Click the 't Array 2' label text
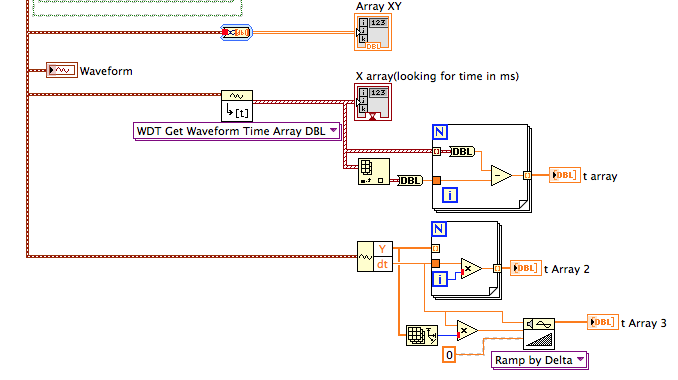The width and height of the screenshot is (678, 380). coord(567,269)
